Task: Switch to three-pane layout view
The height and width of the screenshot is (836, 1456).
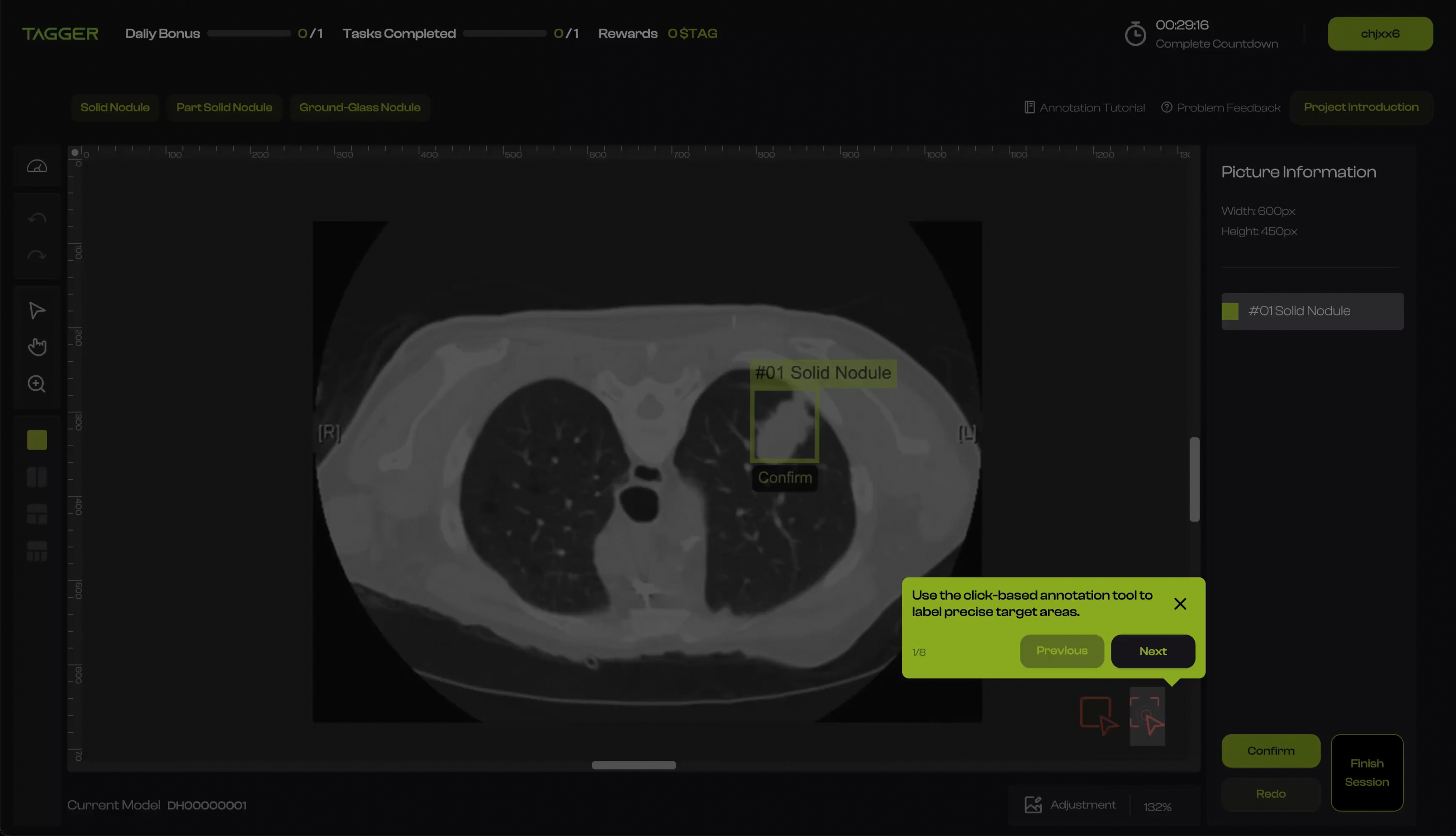Action: point(37,514)
